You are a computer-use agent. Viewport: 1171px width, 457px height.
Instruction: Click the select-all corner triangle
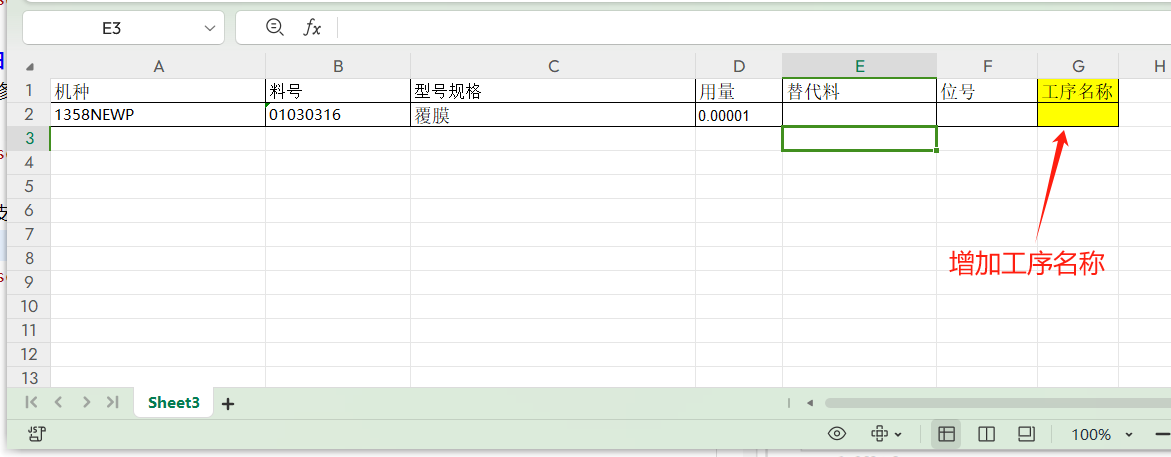[29, 67]
